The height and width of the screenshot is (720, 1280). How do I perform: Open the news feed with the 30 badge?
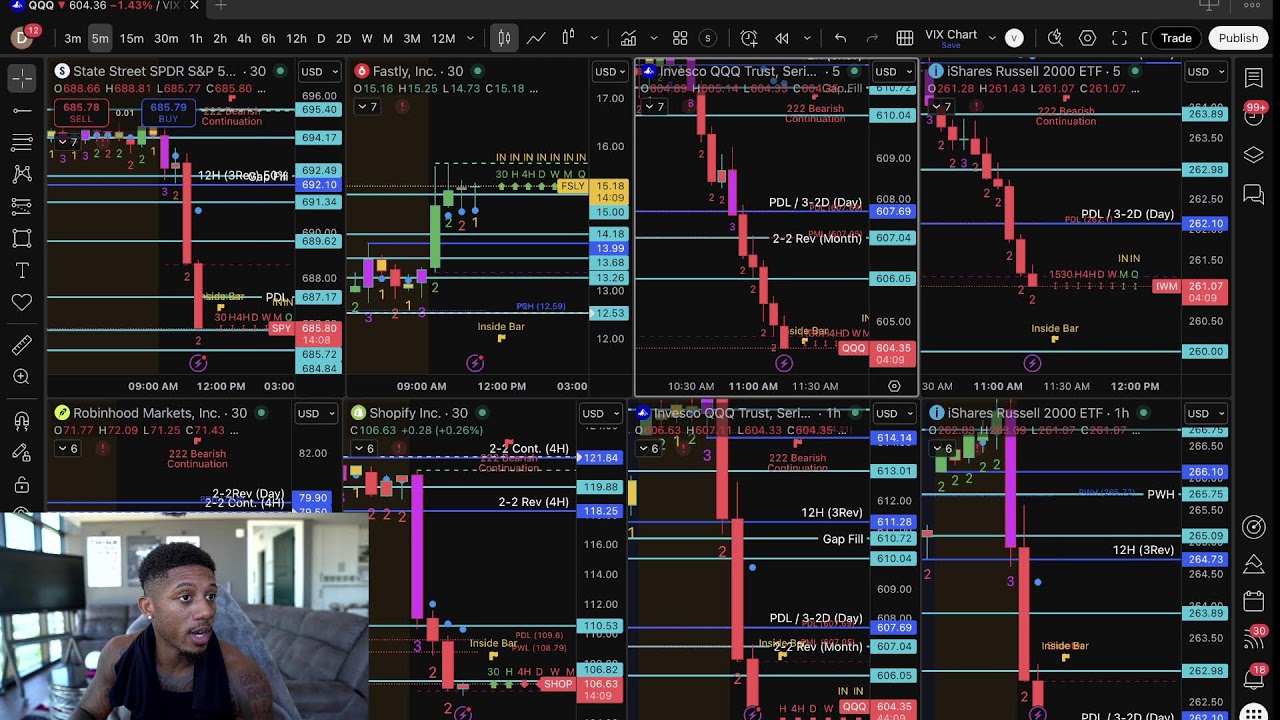1254,639
